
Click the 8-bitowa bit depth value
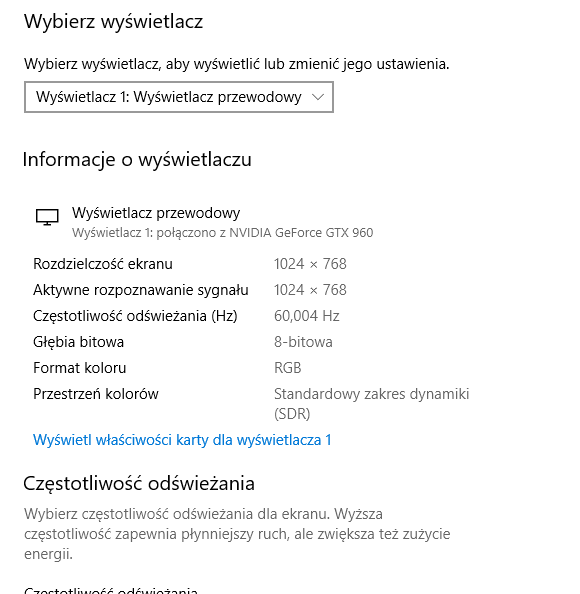(303, 342)
